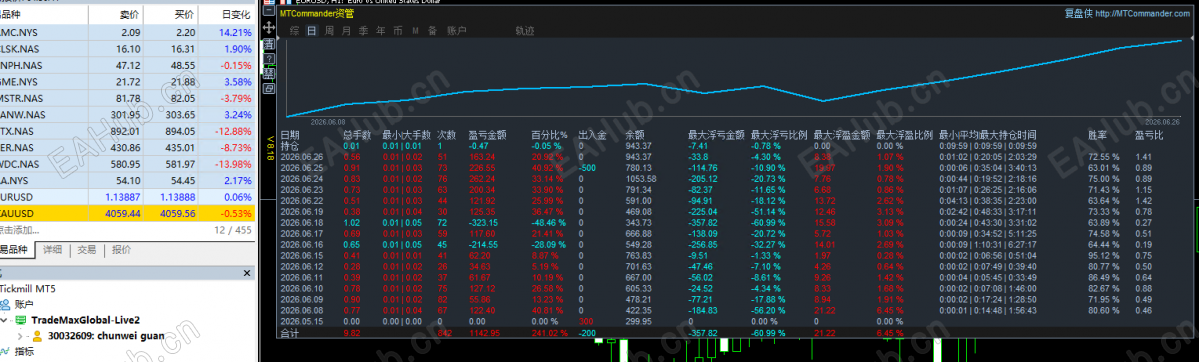
Task: Click the 胜率 win rate column header
Action: [x=1097, y=135]
